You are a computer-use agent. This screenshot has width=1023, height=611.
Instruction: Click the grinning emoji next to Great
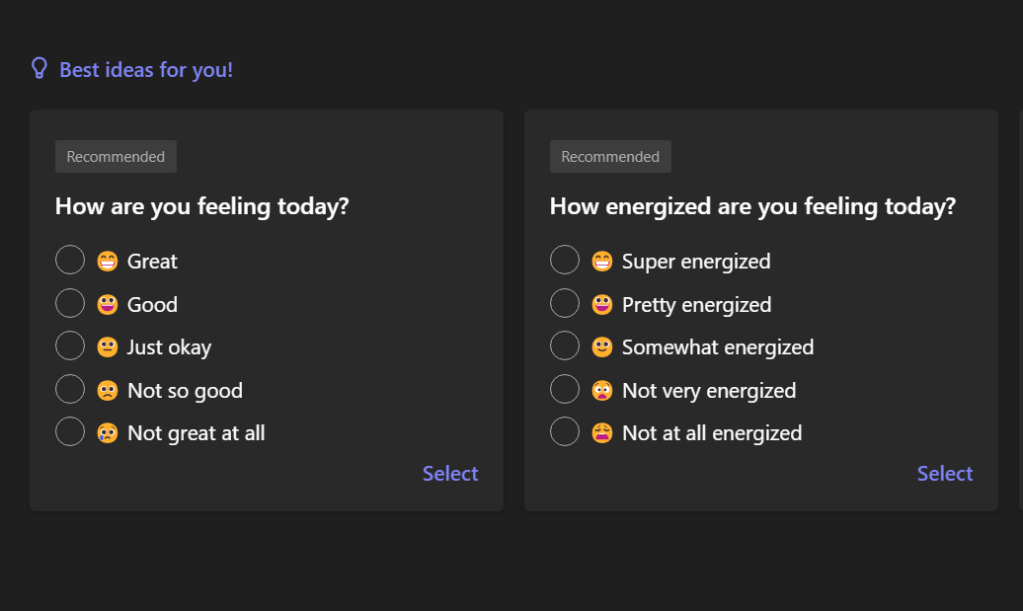(x=107, y=261)
